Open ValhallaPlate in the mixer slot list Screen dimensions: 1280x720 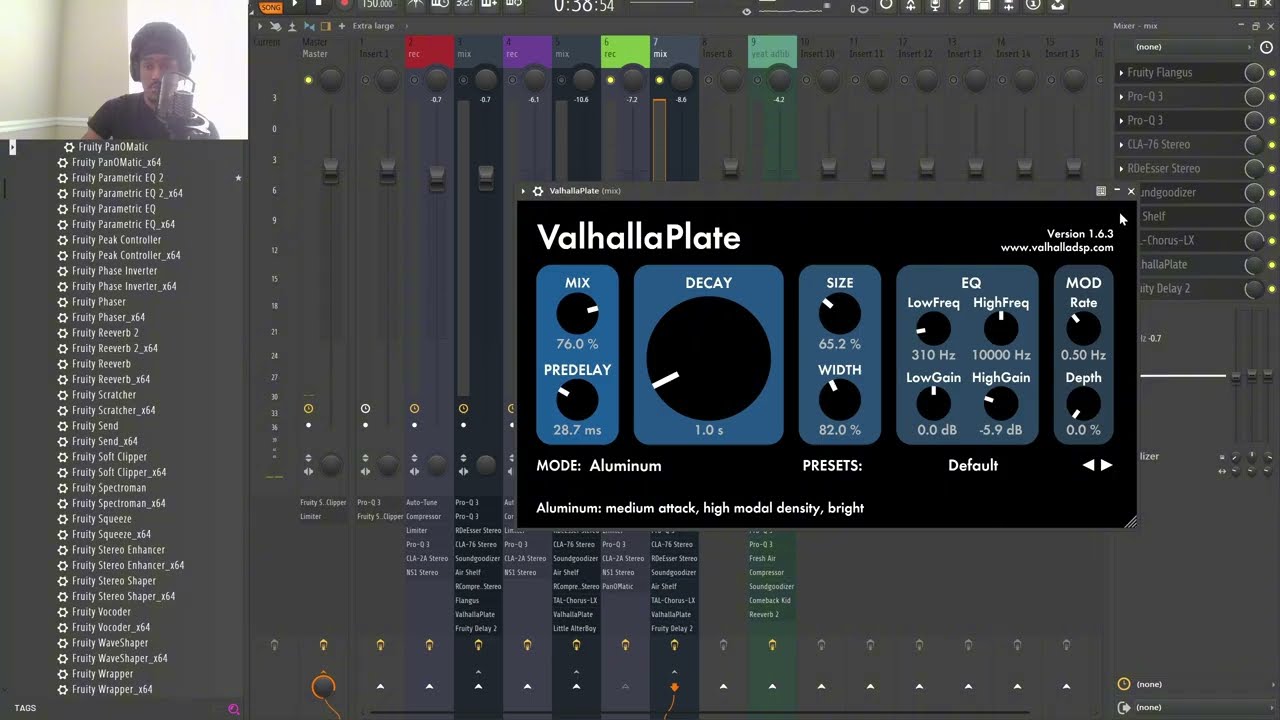1184,265
